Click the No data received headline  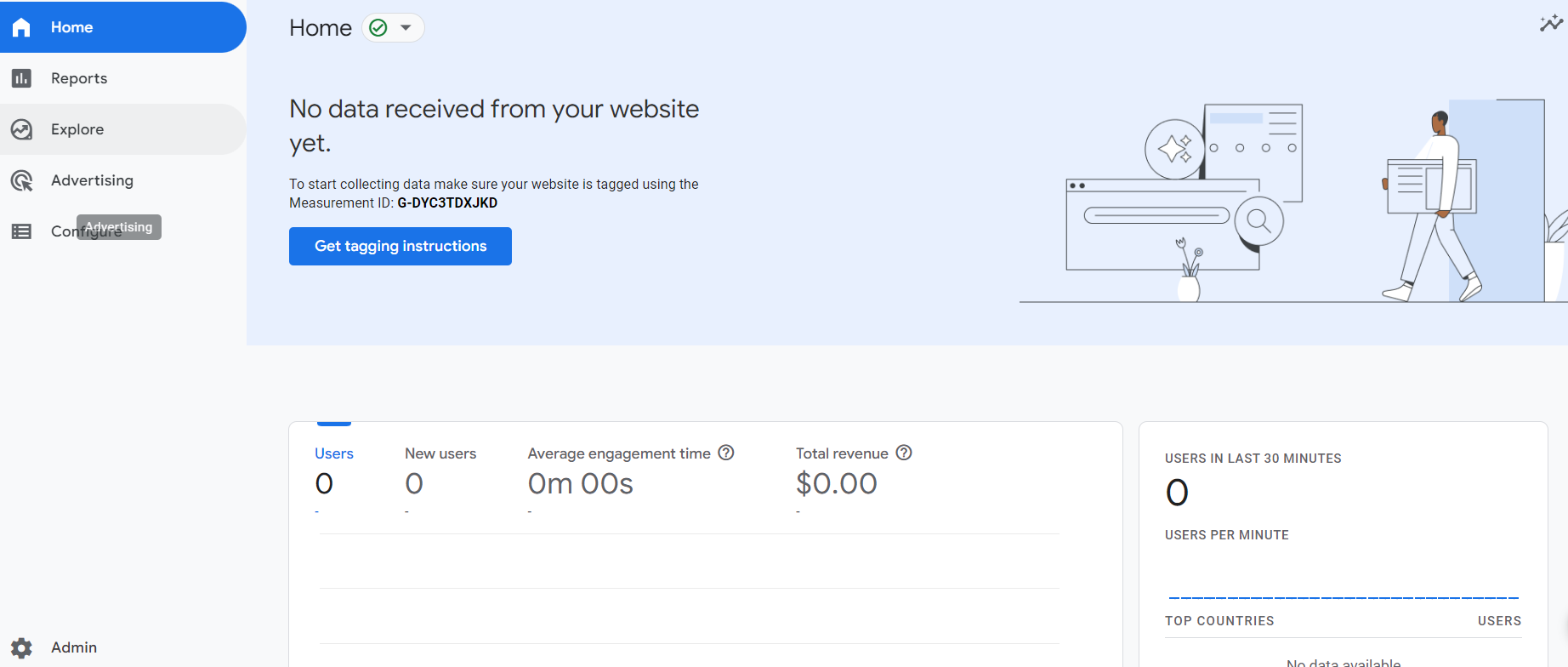pyautogui.click(x=494, y=126)
